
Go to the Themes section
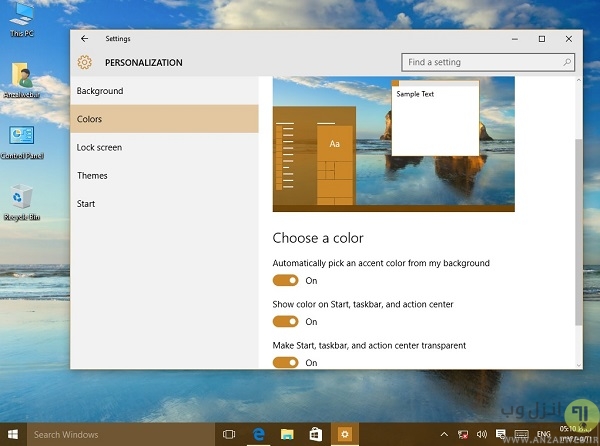click(92, 175)
